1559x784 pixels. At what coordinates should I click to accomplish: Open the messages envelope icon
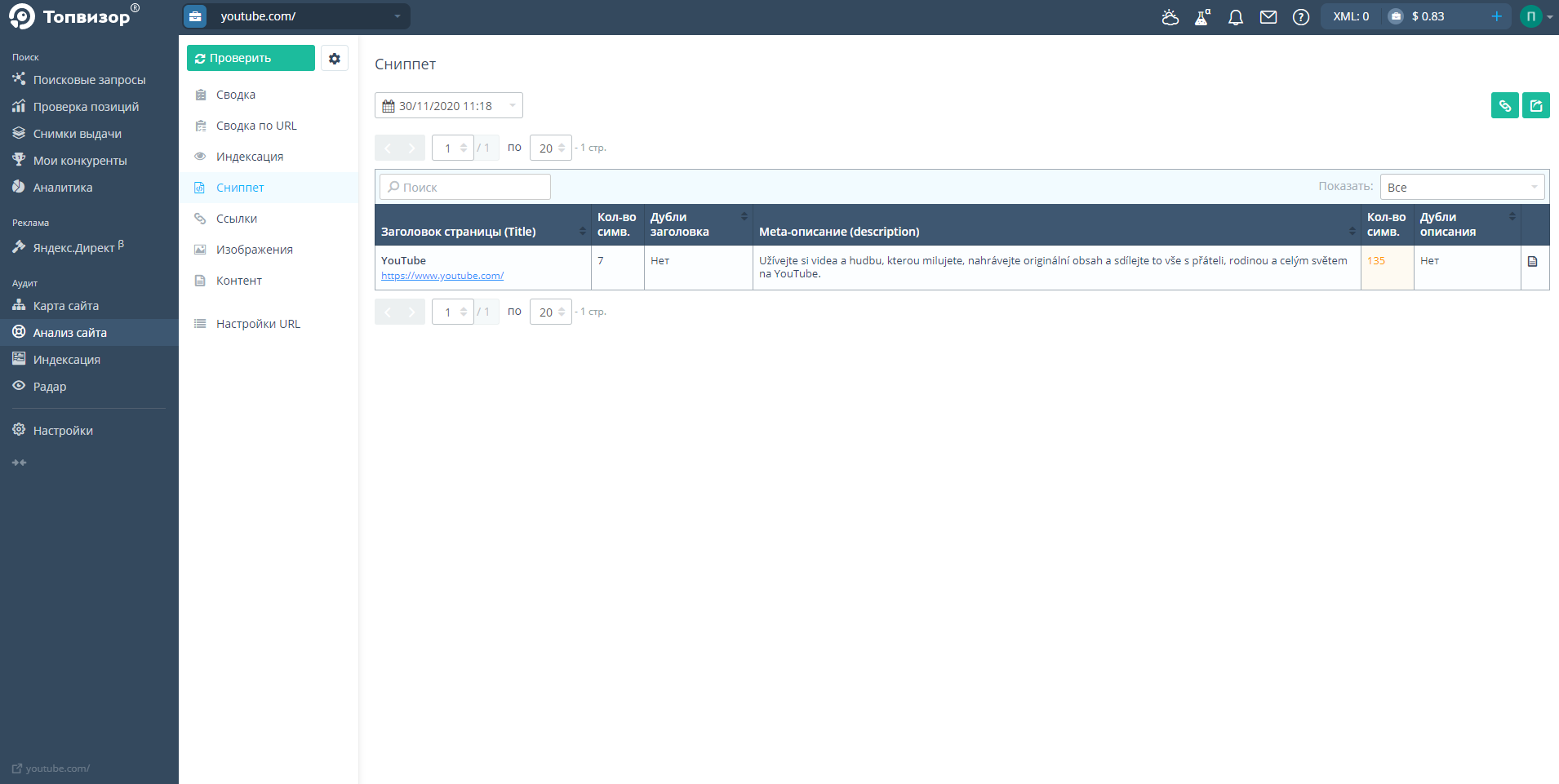pos(1268,17)
